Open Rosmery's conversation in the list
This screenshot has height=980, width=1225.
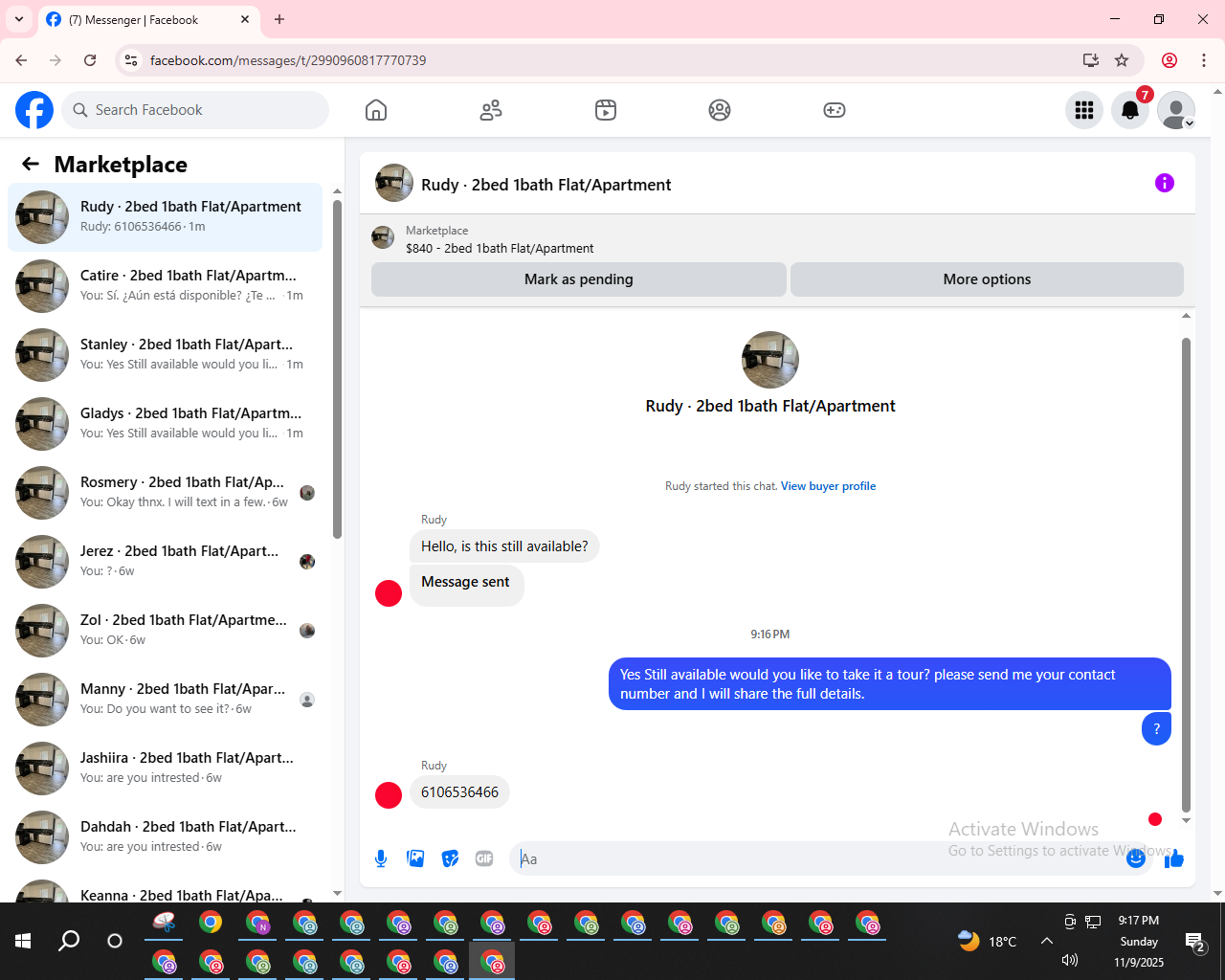pyautogui.click(x=165, y=493)
